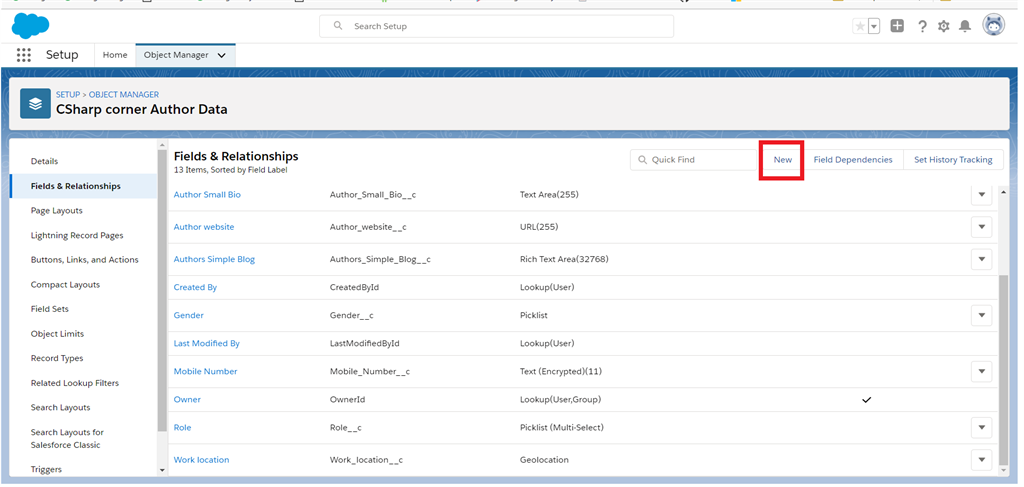Open Field Dependencies
Viewport: 1024px width, 487px height.
point(853,159)
